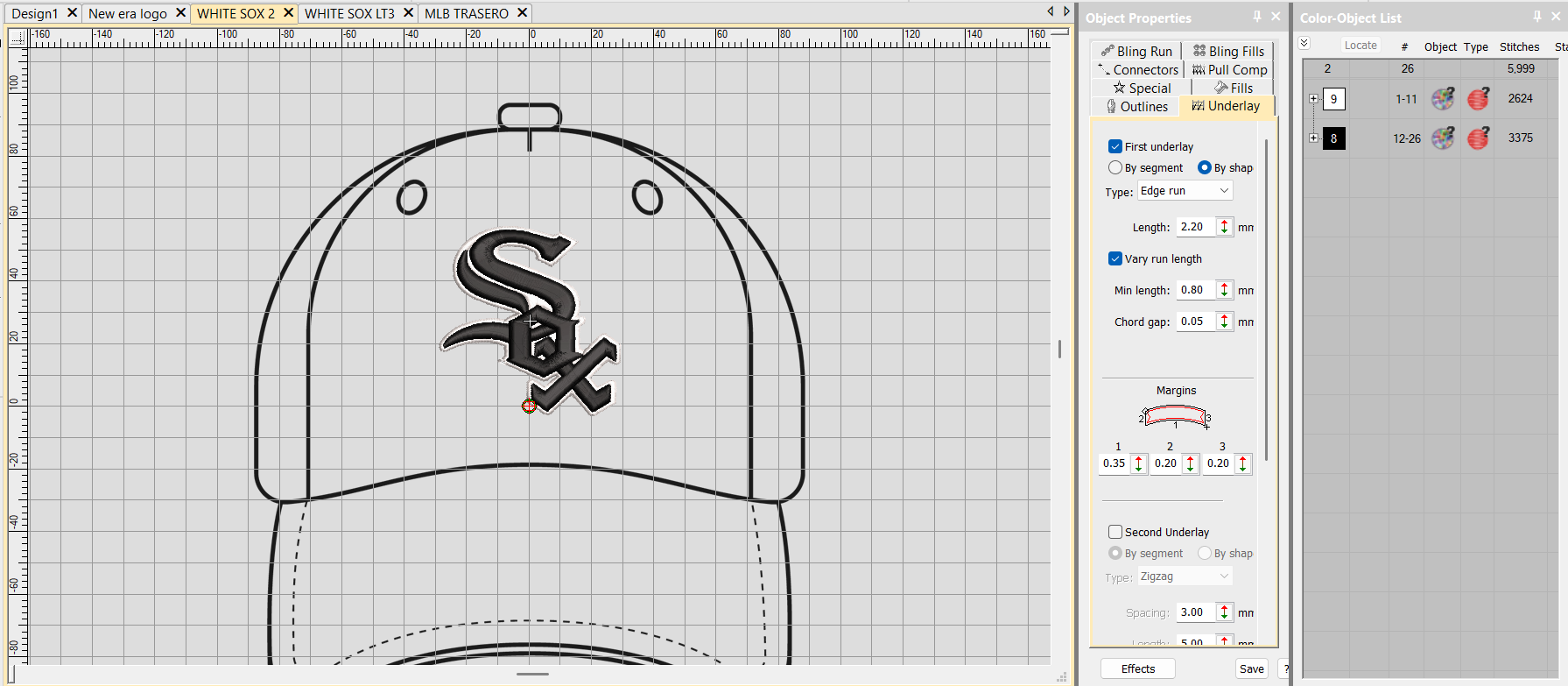Open the Special properties tab
This screenshot has width=1568, height=686.
tap(1142, 88)
